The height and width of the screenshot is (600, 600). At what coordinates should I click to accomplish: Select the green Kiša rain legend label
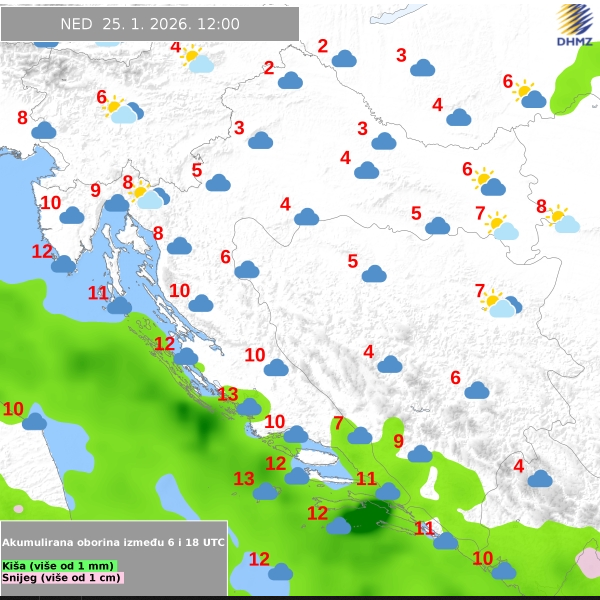pos(58,565)
